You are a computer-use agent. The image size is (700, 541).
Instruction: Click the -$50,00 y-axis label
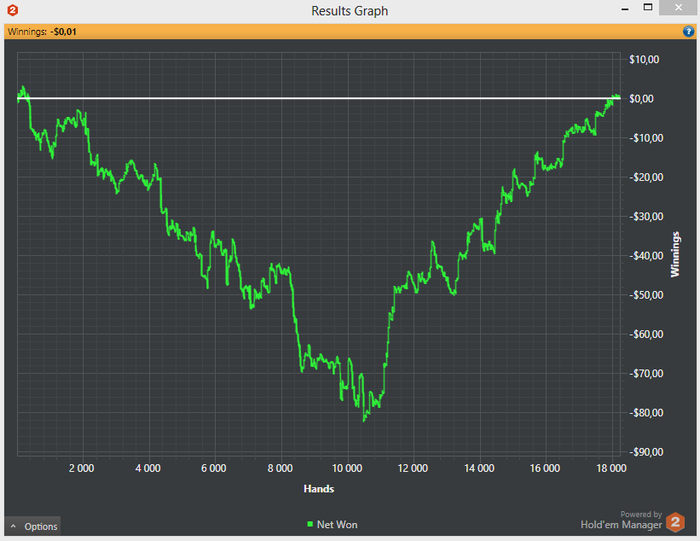tap(646, 295)
